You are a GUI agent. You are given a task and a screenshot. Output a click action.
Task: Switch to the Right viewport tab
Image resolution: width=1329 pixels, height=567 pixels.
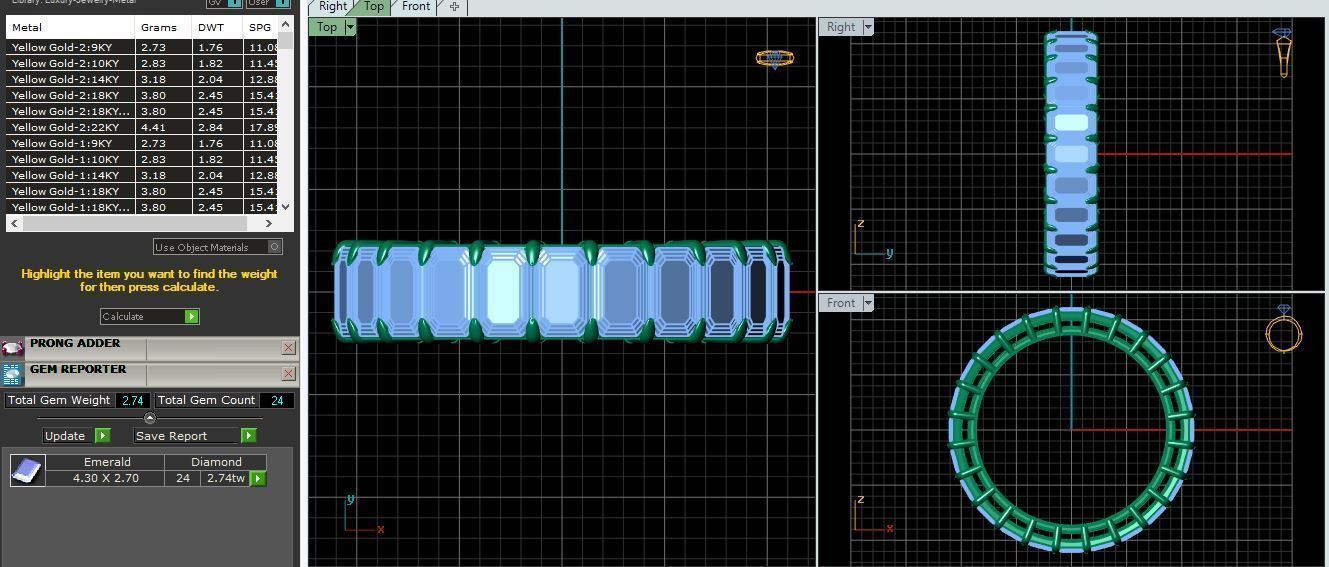click(x=332, y=7)
